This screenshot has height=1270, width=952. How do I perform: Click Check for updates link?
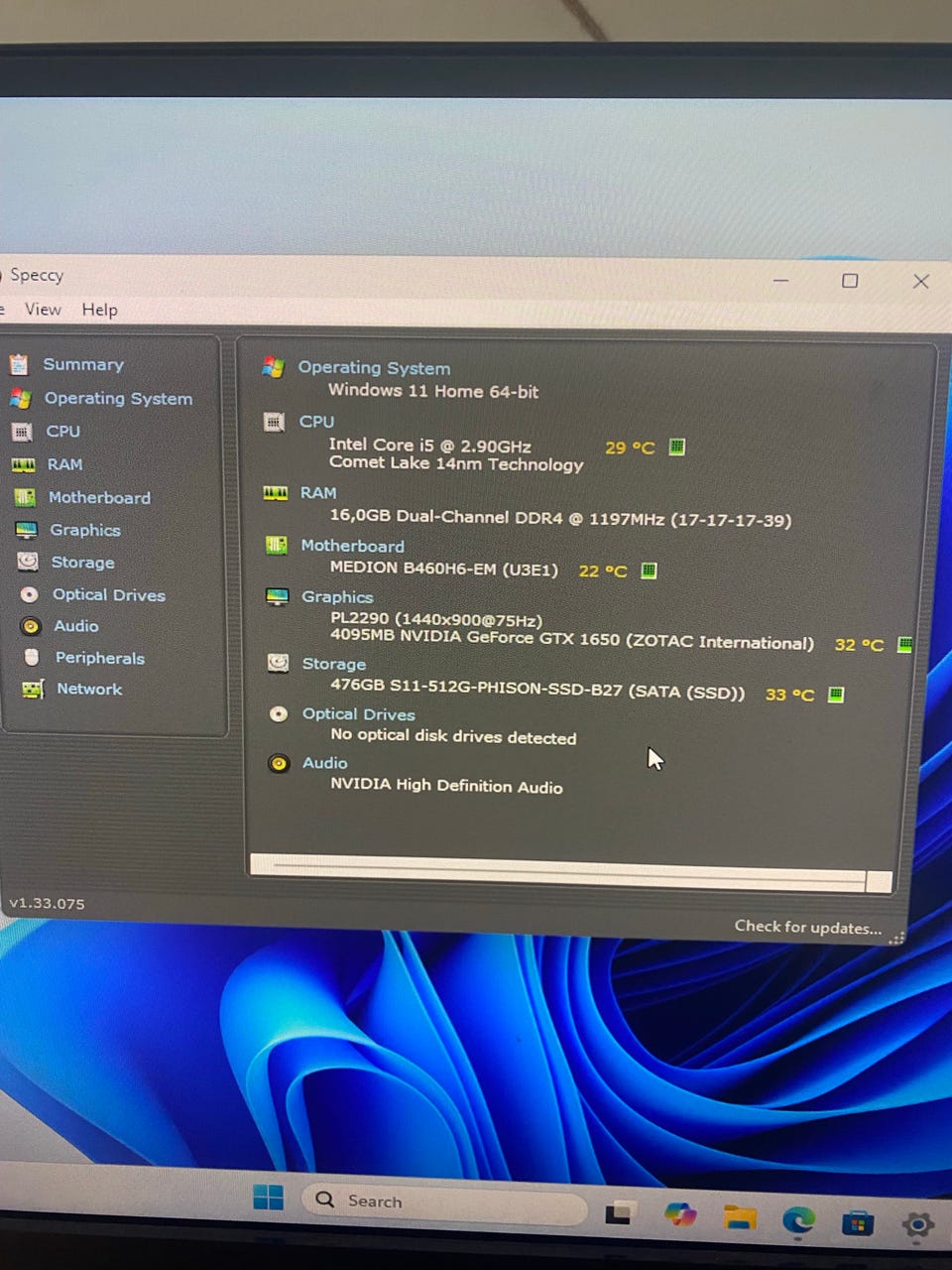807,927
